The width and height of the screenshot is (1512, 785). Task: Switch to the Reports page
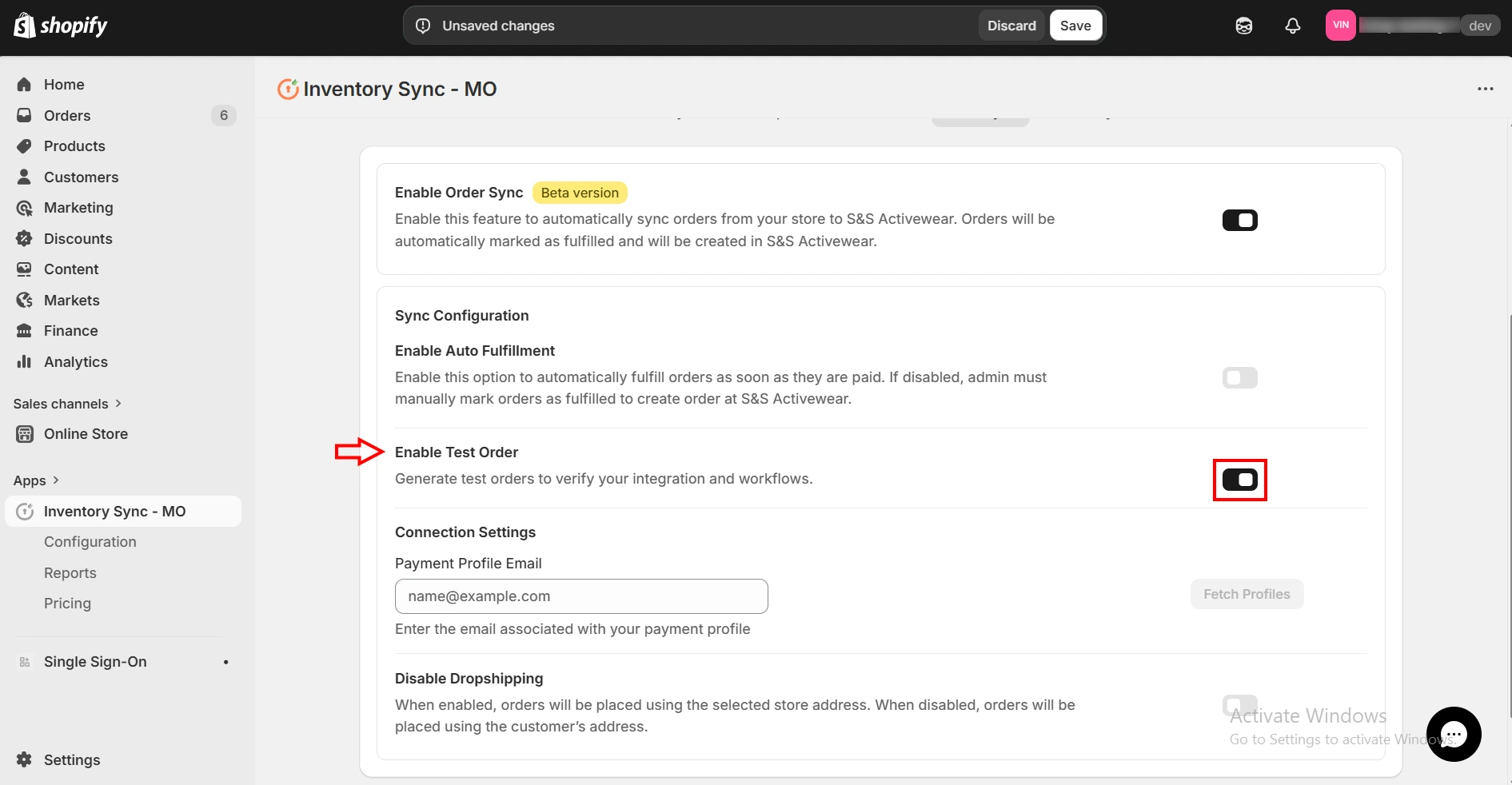coord(70,572)
